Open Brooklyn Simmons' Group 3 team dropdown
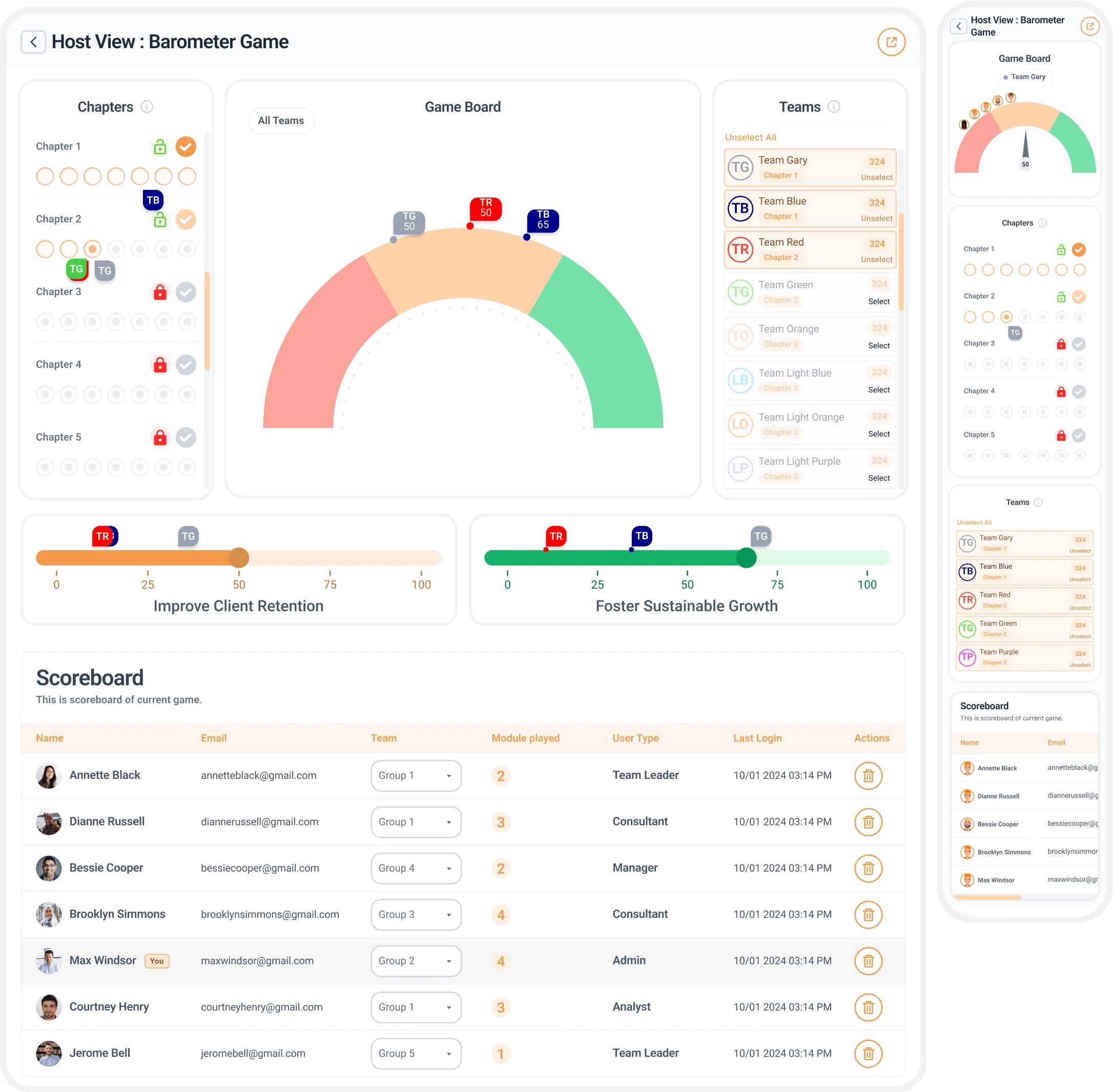 click(x=416, y=915)
